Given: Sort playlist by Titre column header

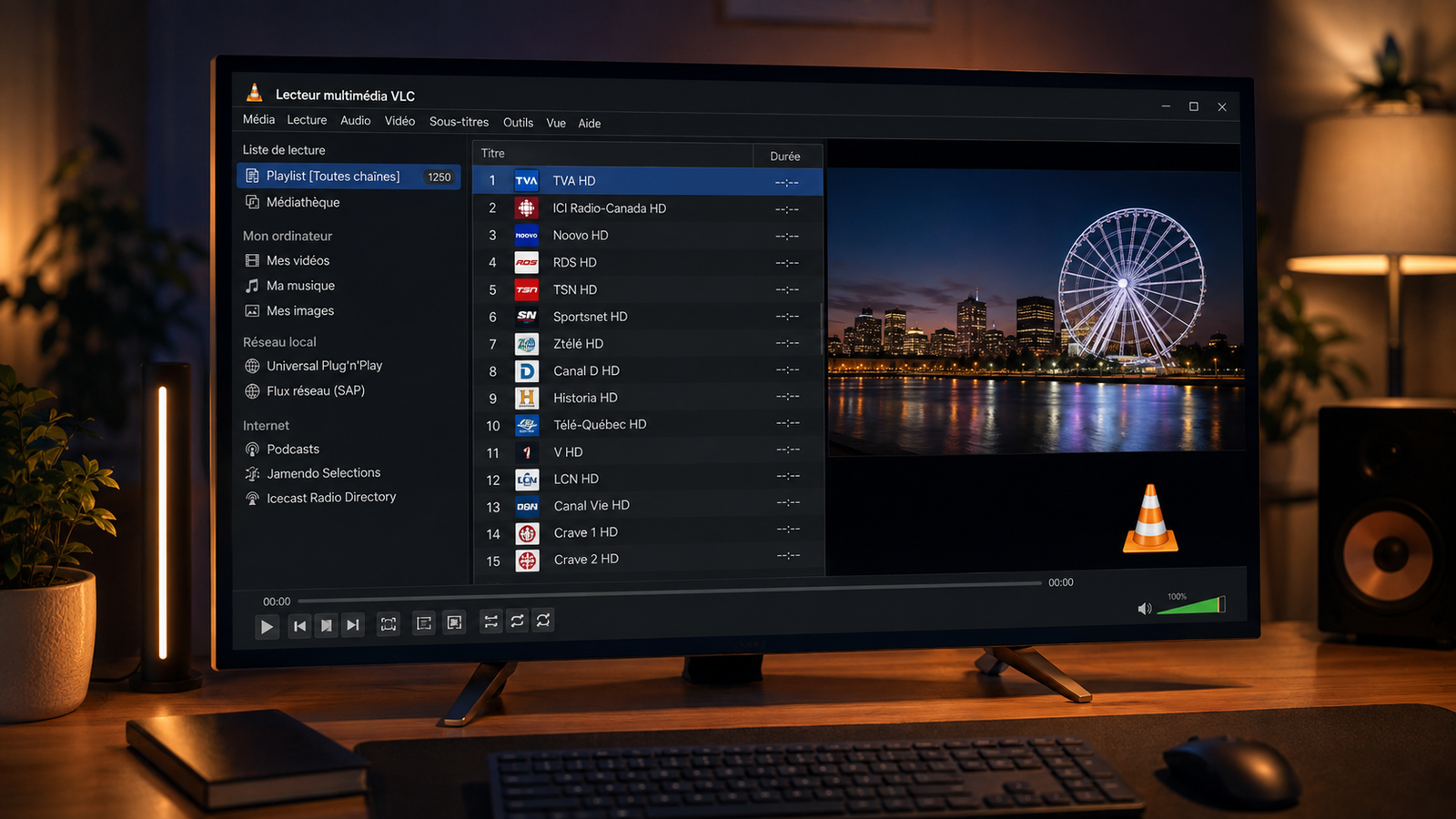Looking at the screenshot, I should [613, 154].
